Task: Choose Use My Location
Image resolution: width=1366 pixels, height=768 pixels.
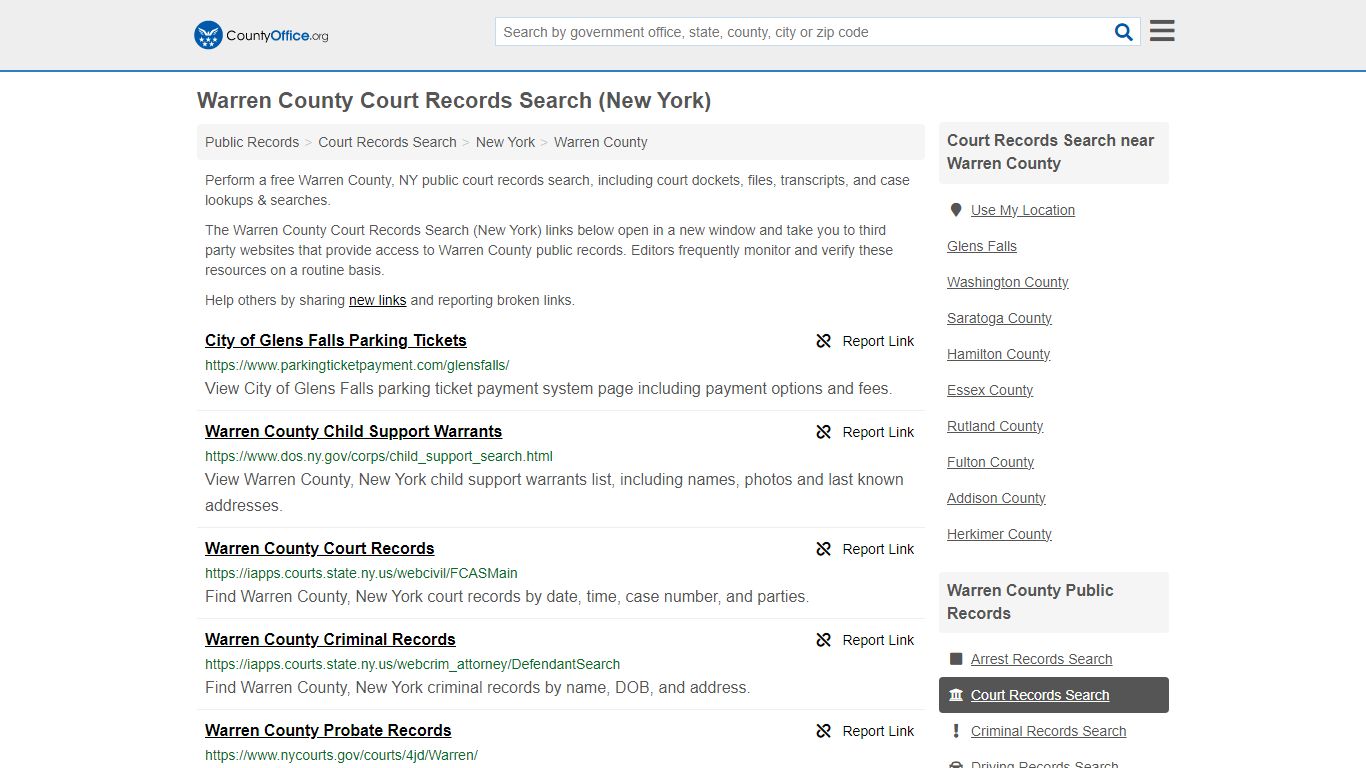Action: pyautogui.click(x=1022, y=210)
